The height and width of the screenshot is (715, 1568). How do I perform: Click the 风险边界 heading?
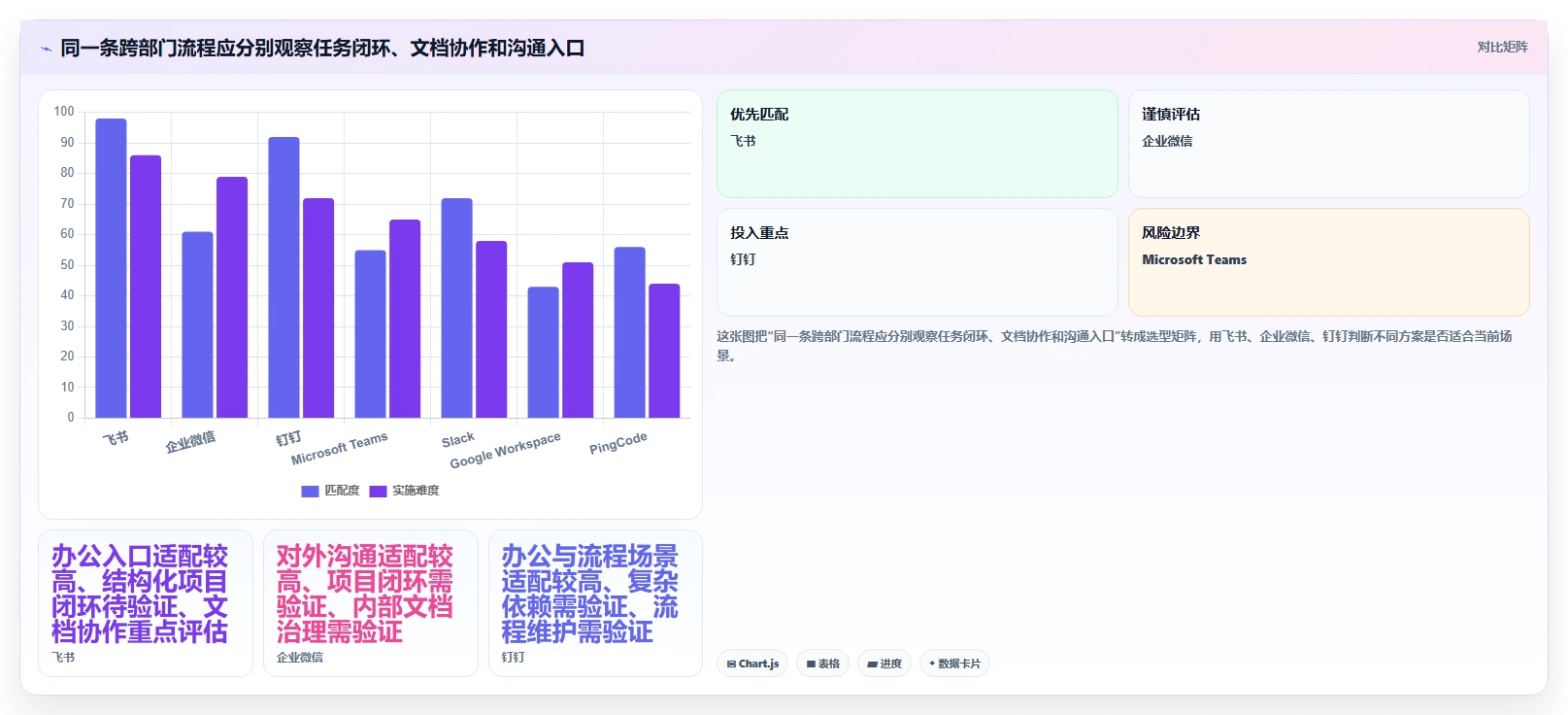(1171, 233)
